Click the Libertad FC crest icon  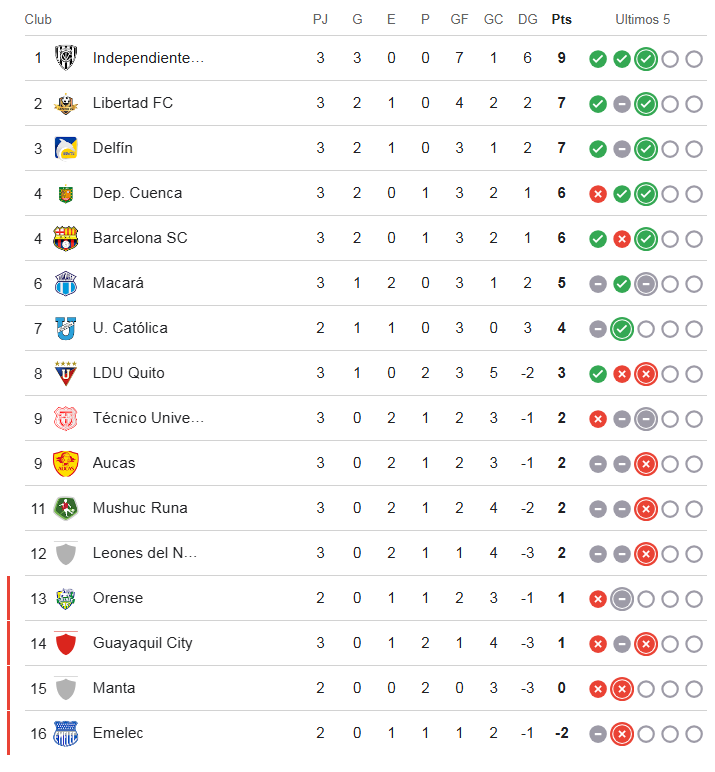coord(66,103)
